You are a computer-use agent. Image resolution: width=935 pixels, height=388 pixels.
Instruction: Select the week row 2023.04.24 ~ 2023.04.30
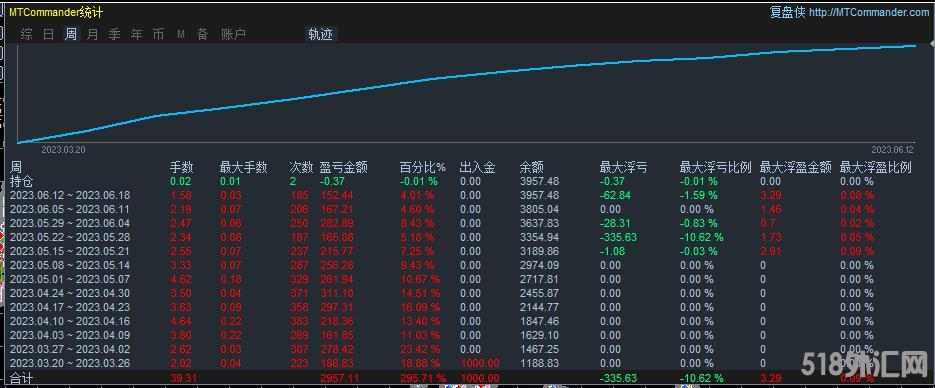coord(70,293)
